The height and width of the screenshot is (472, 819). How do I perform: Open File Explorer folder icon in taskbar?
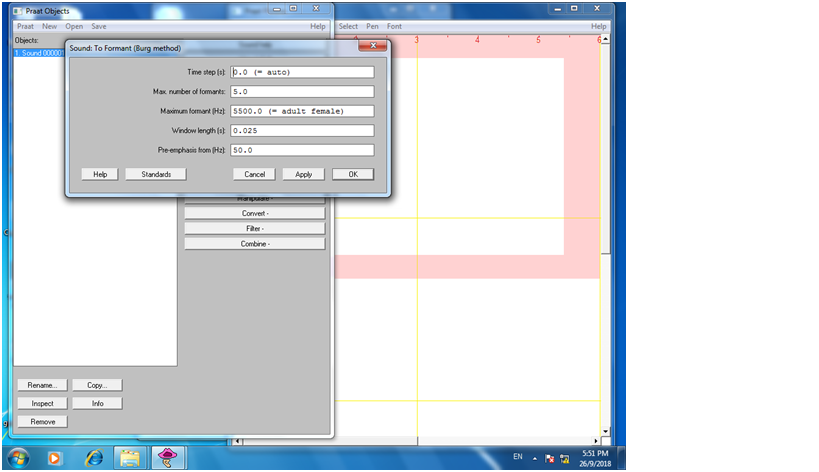(x=130, y=458)
